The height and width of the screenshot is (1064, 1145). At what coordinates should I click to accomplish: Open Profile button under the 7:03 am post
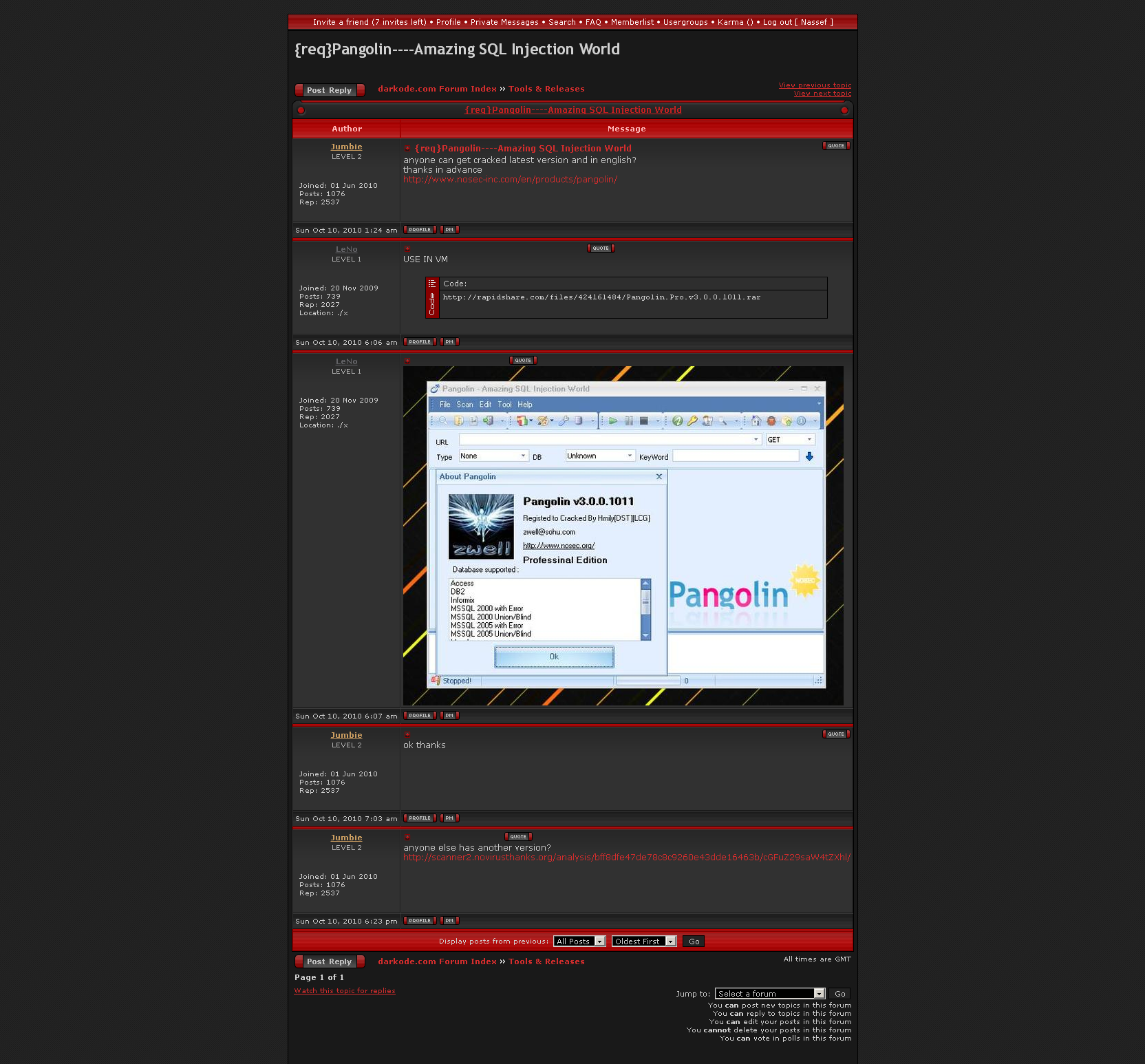pos(420,818)
